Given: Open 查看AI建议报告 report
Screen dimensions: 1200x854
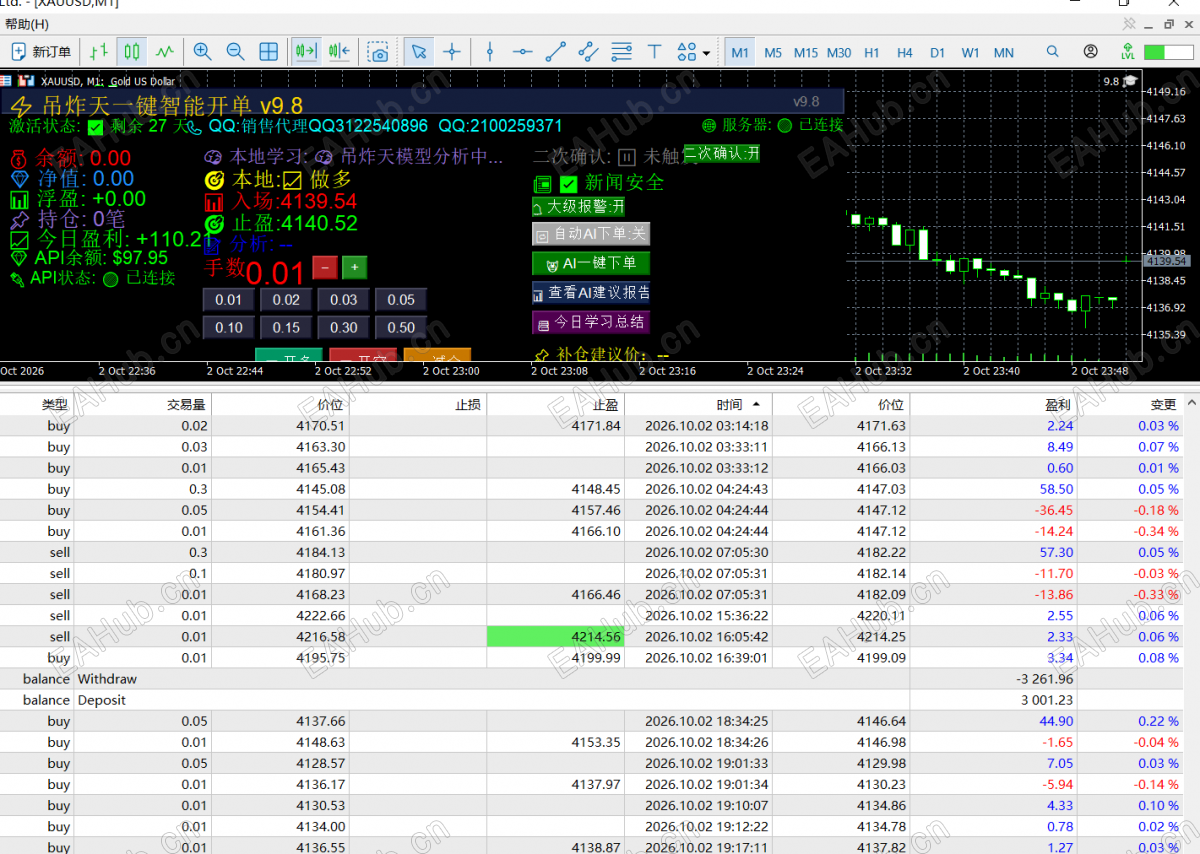Looking at the screenshot, I should (x=591, y=293).
